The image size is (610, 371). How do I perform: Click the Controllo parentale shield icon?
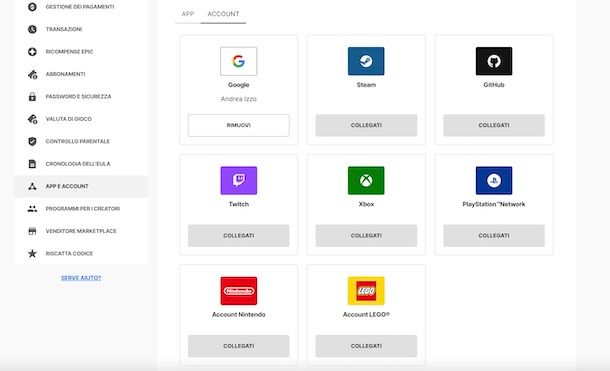tap(32, 141)
